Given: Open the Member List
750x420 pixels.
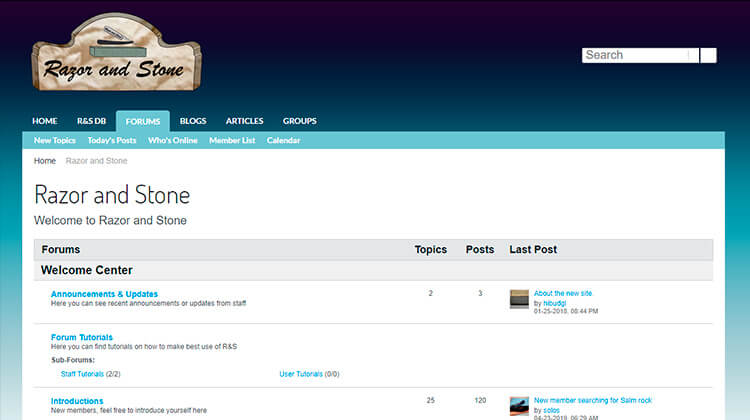Looking at the screenshot, I should pyautogui.click(x=232, y=140).
